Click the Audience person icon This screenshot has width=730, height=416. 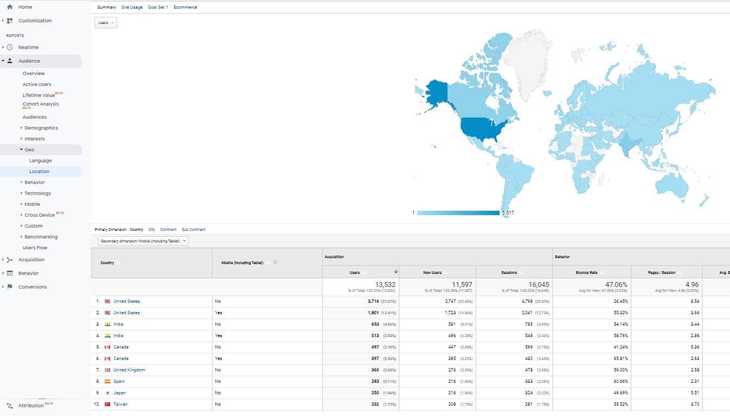click(10, 61)
